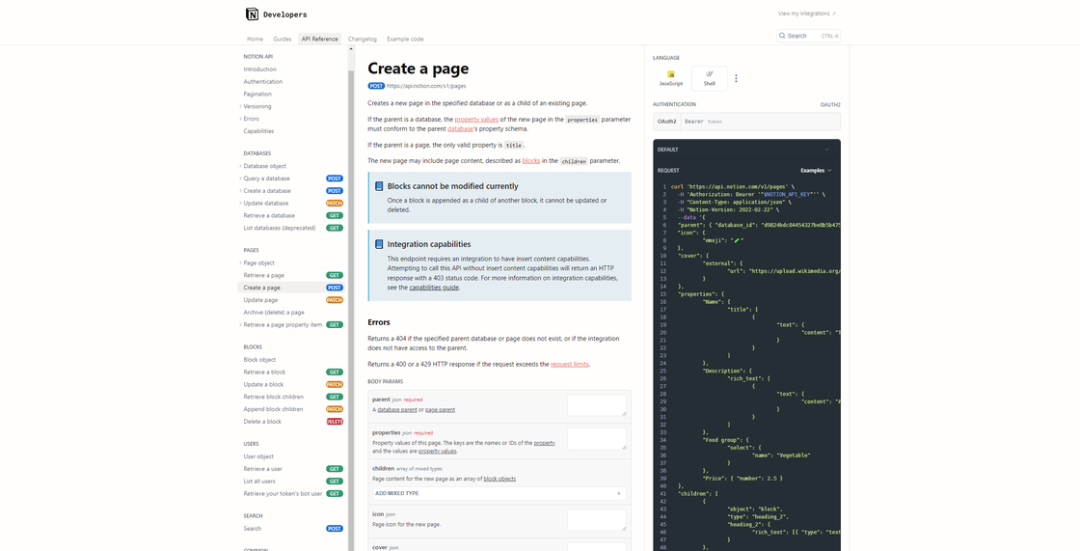Open the Example code tab

click(x=405, y=39)
